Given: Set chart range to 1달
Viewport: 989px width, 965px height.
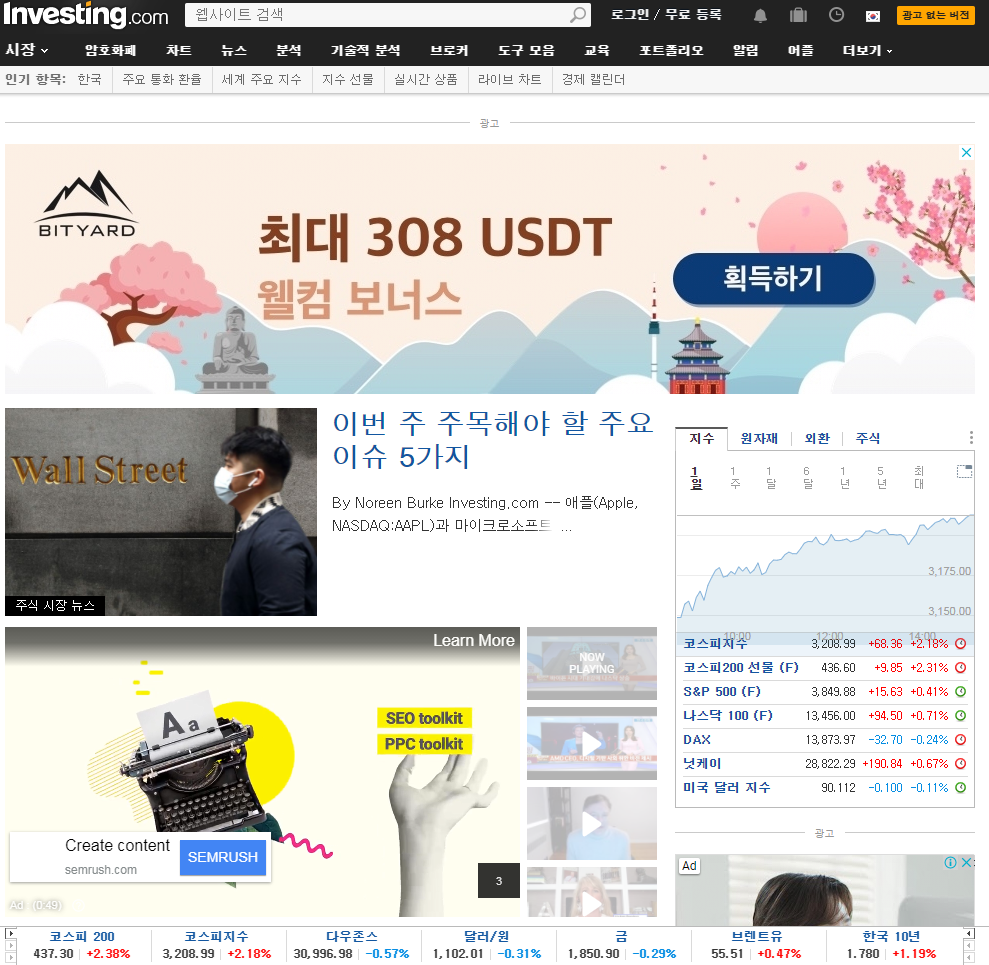Looking at the screenshot, I should click(x=771, y=478).
